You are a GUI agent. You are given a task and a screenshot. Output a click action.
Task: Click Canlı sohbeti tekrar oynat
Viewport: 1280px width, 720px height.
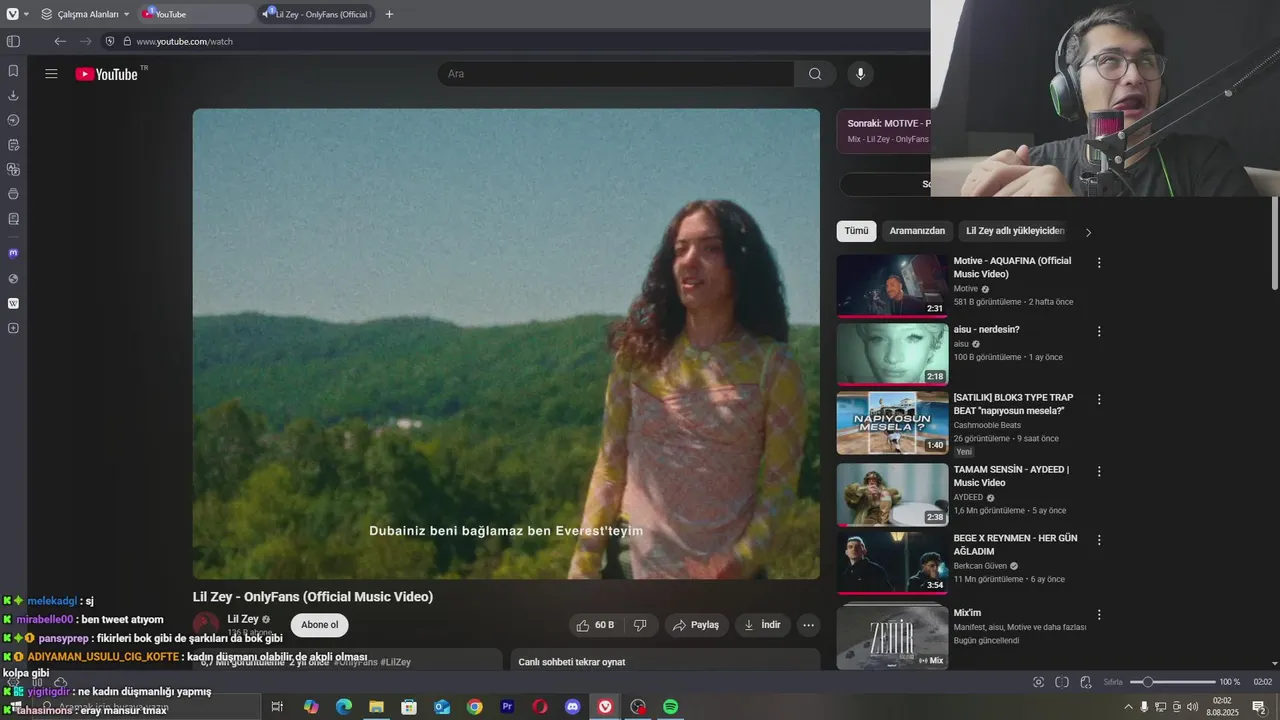click(x=572, y=662)
